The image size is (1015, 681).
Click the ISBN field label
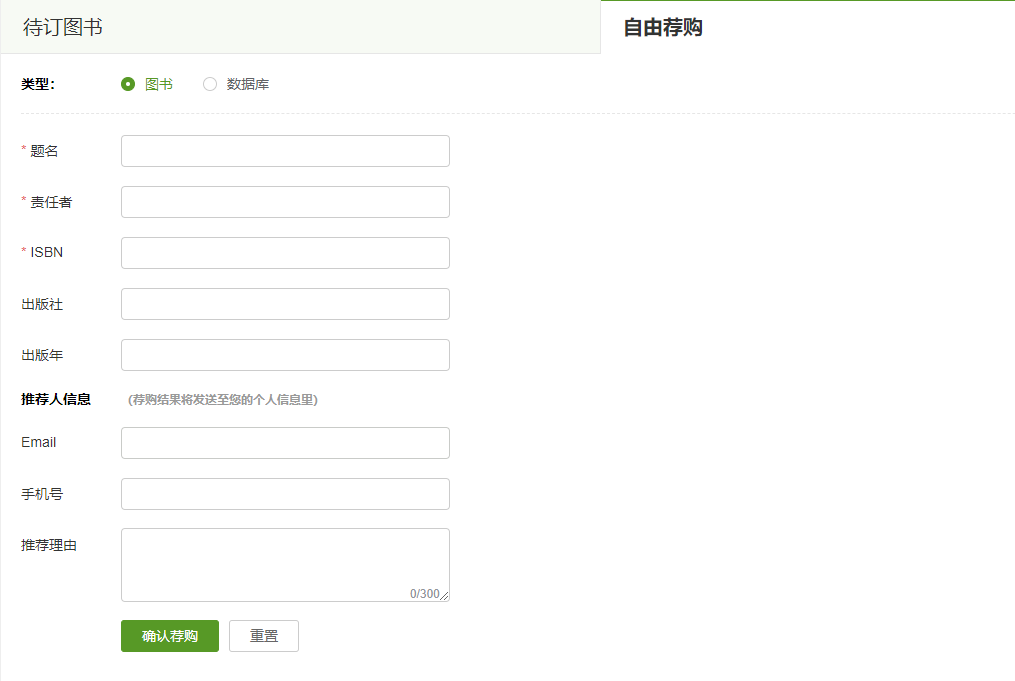pyautogui.click(x=46, y=253)
